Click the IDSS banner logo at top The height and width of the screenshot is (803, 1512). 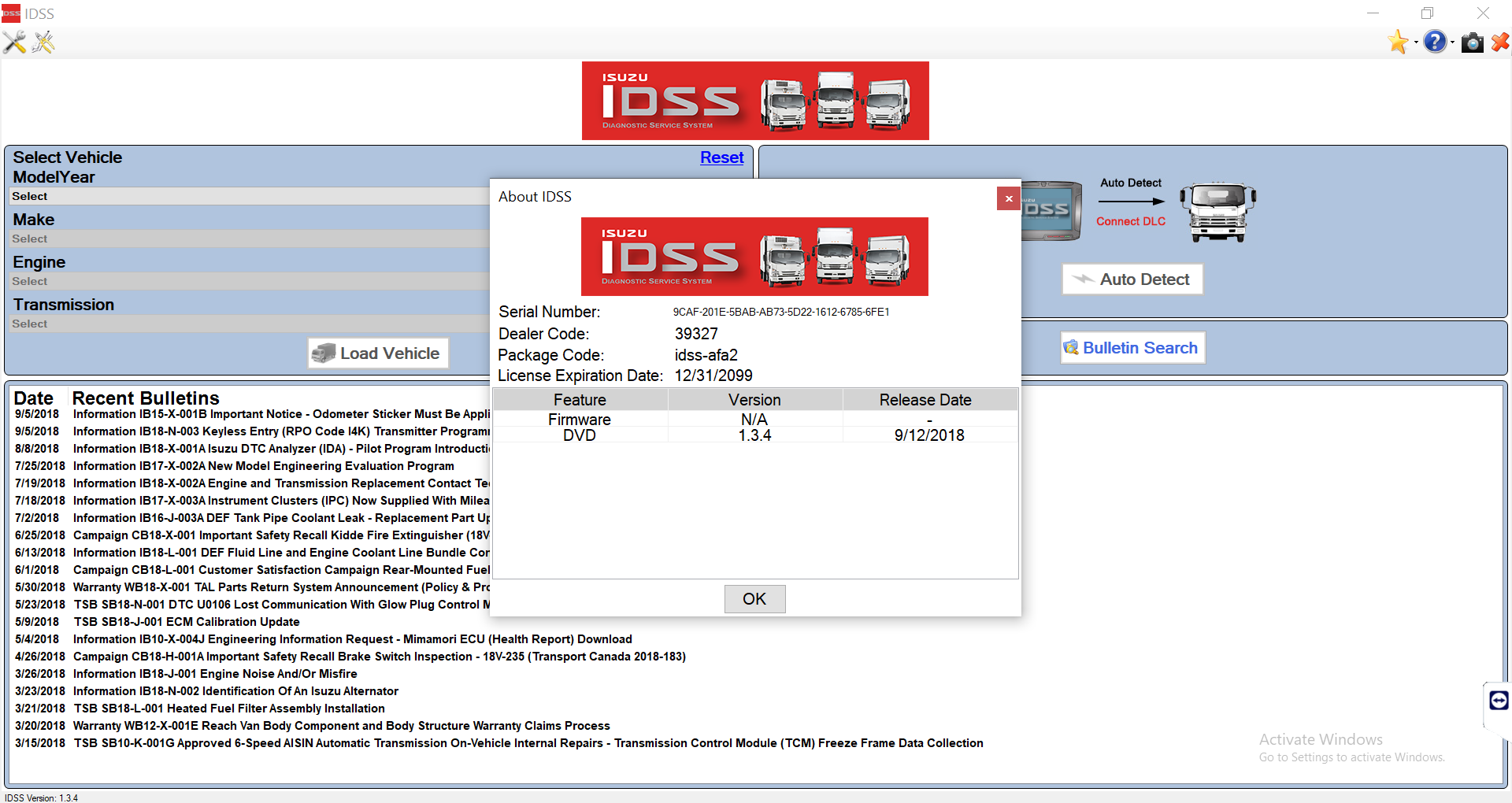click(755, 101)
